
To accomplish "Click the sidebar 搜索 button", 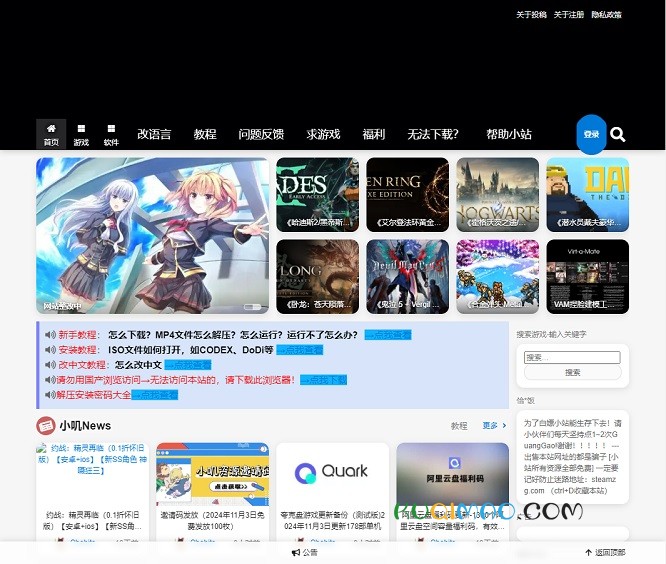I will [x=572, y=372].
